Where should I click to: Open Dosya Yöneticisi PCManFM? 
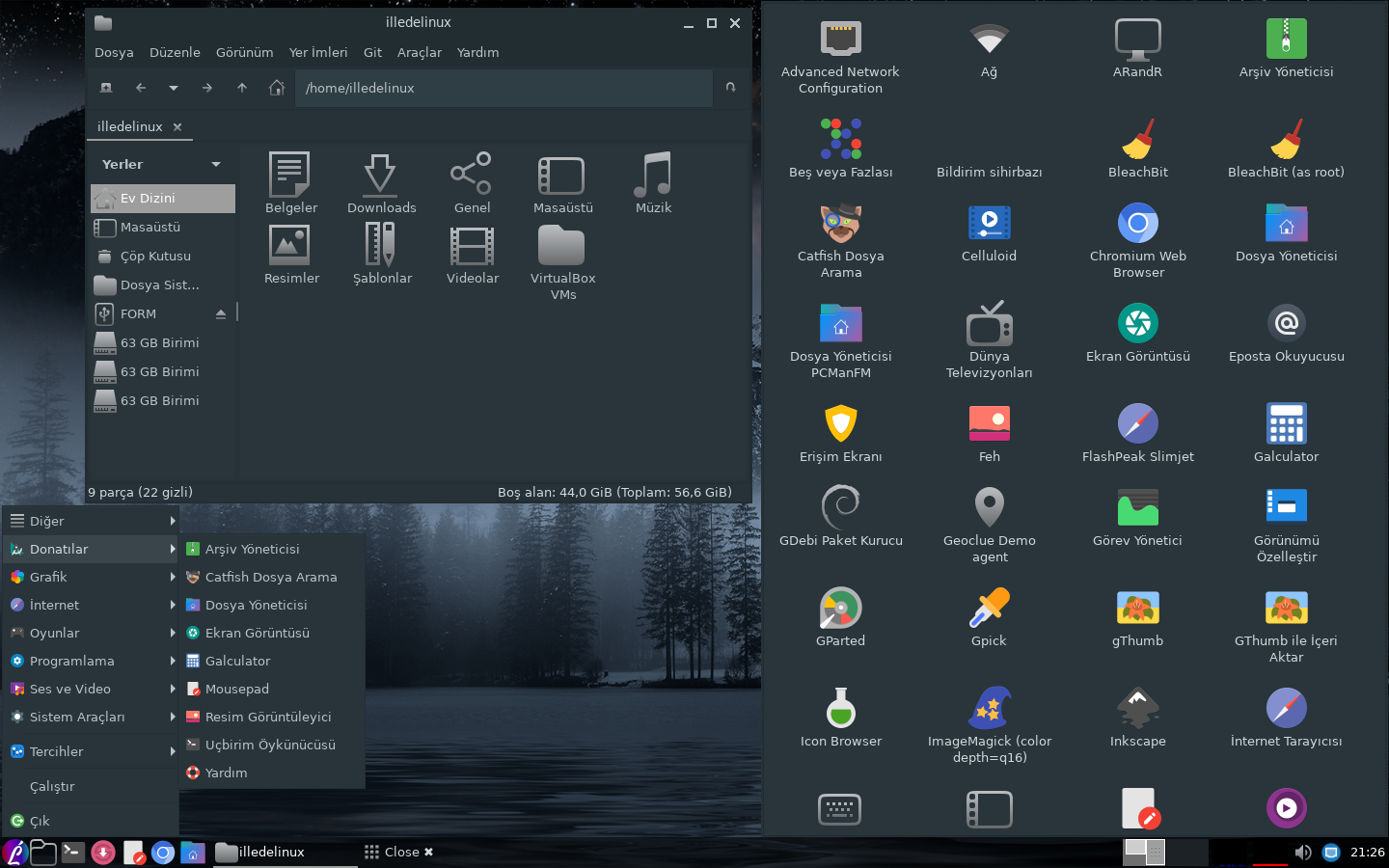click(x=840, y=341)
